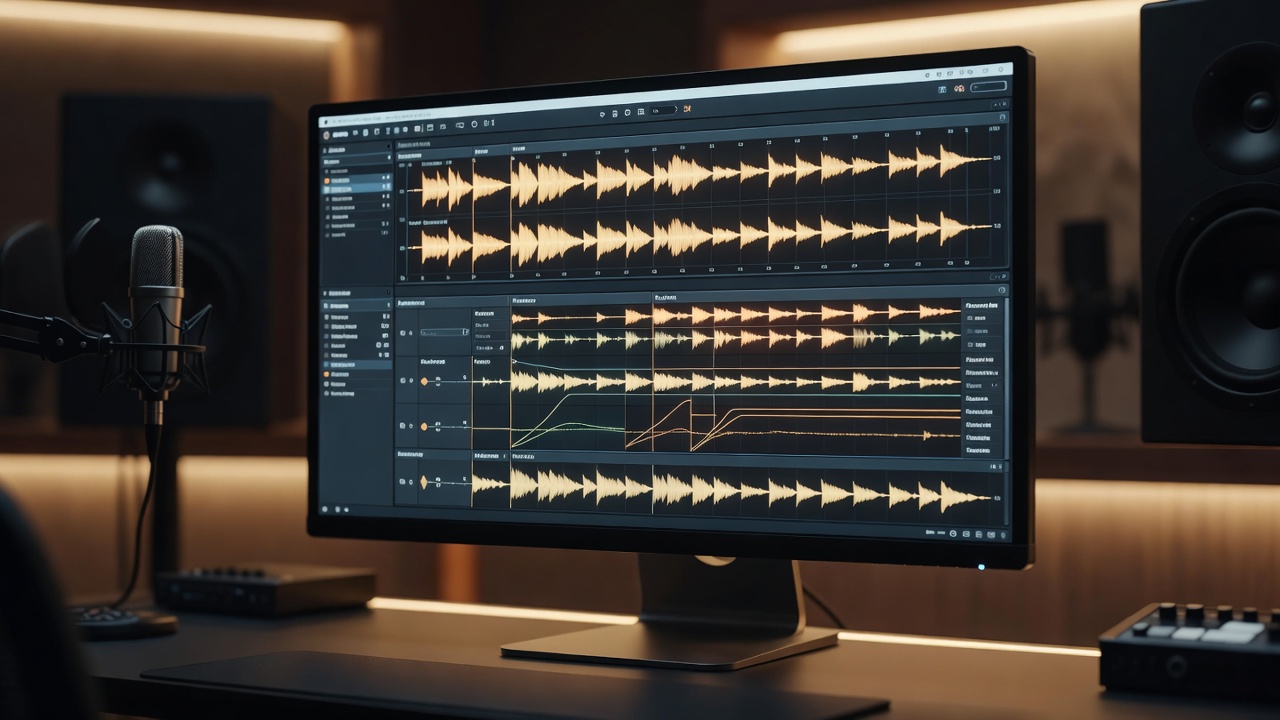Click the orange knob on the bottommost track header

[x=423, y=482]
